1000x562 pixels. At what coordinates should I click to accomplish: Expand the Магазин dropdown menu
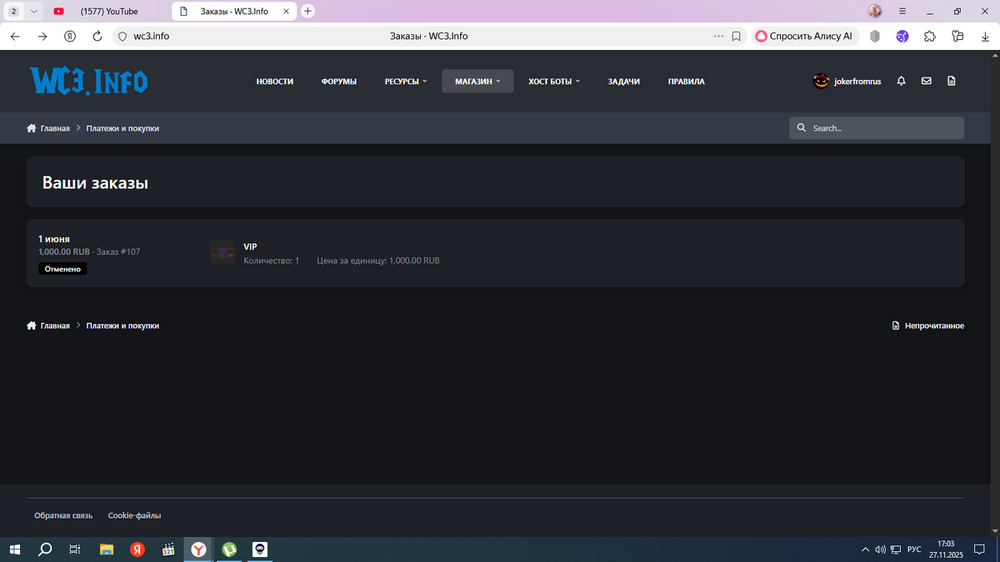click(477, 81)
